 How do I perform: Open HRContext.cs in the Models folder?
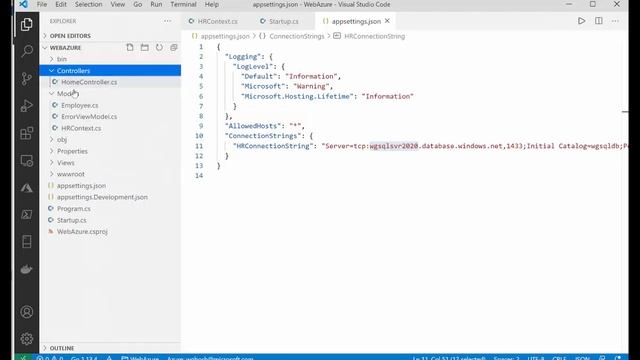pyautogui.click(x=81, y=128)
